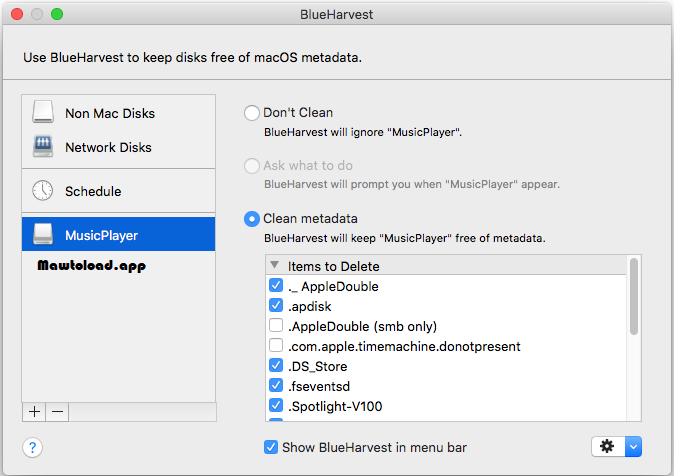
Task: Select Network Disks label
Action: click(x=108, y=147)
